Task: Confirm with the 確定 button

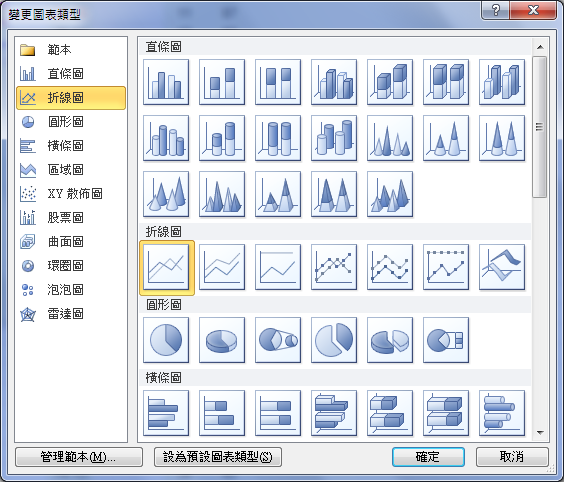Action: pos(428,457)
